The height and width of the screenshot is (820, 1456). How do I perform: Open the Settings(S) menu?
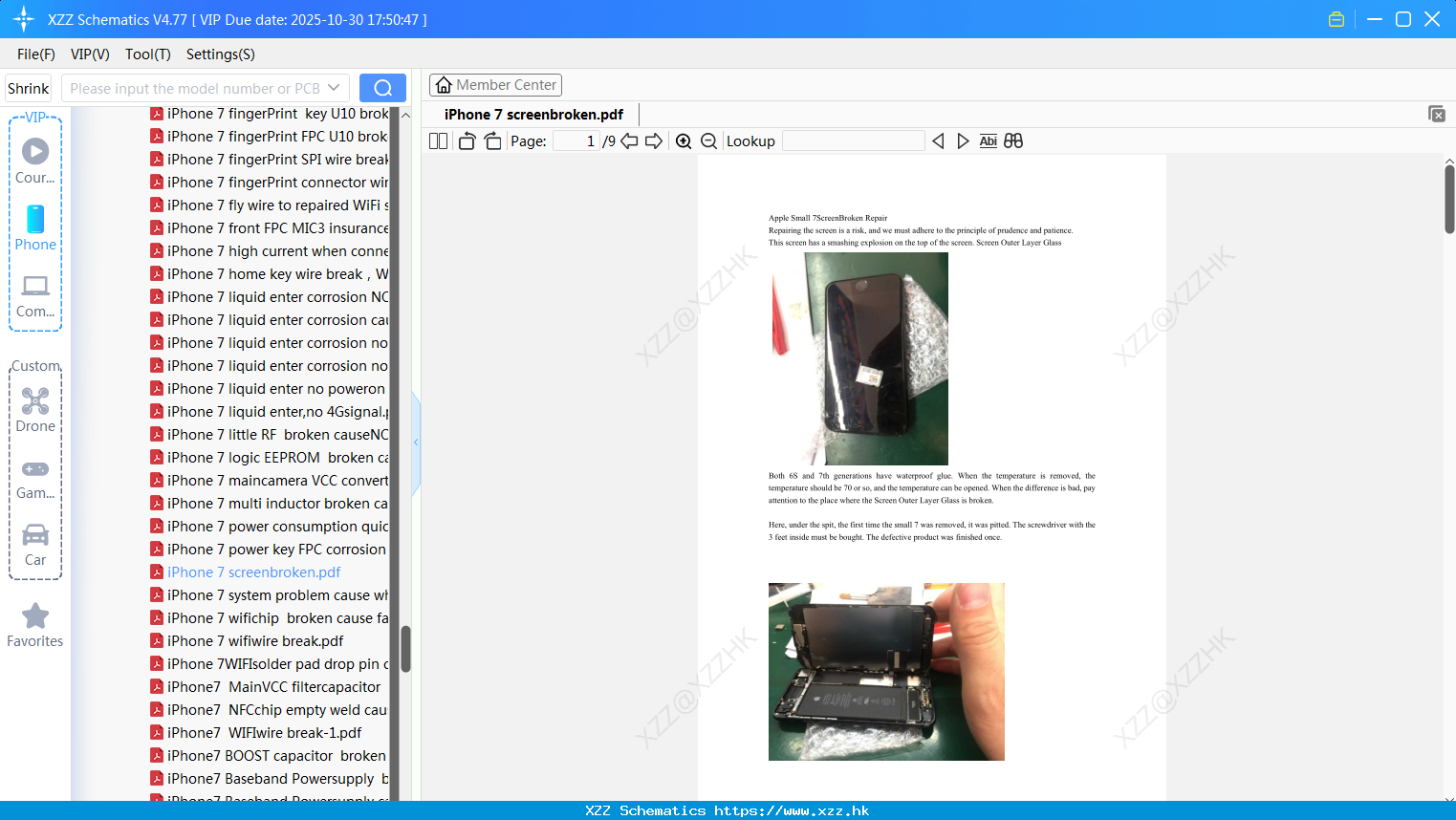click(221, 54)
